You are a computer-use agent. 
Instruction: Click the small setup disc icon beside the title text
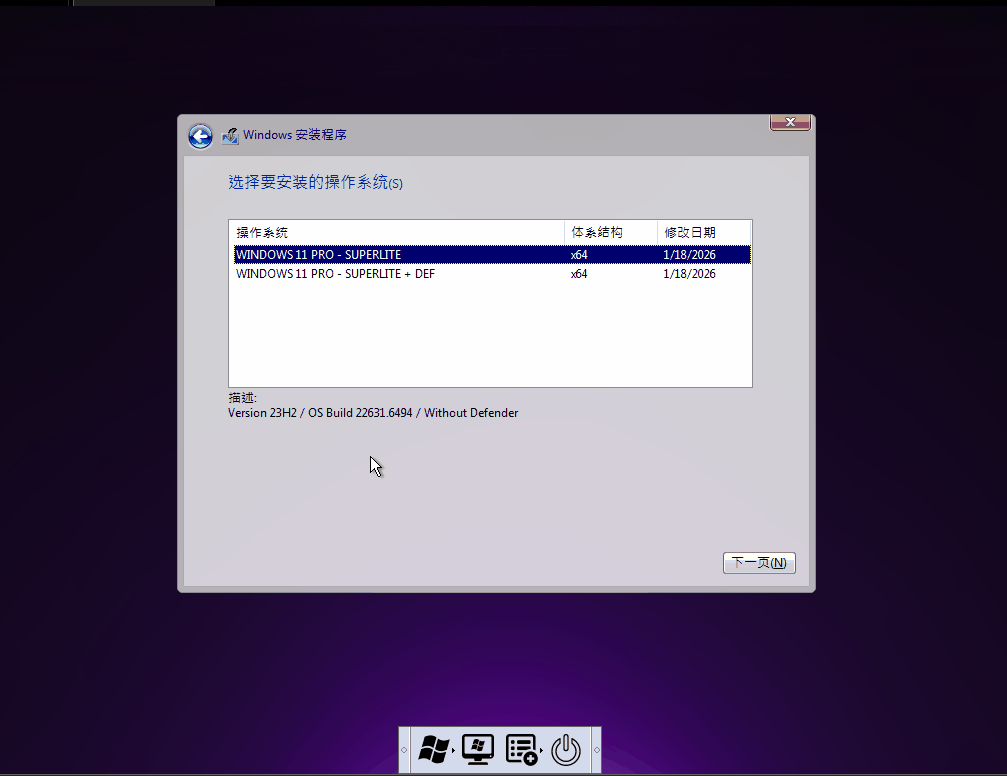click(x=230, y=135)
